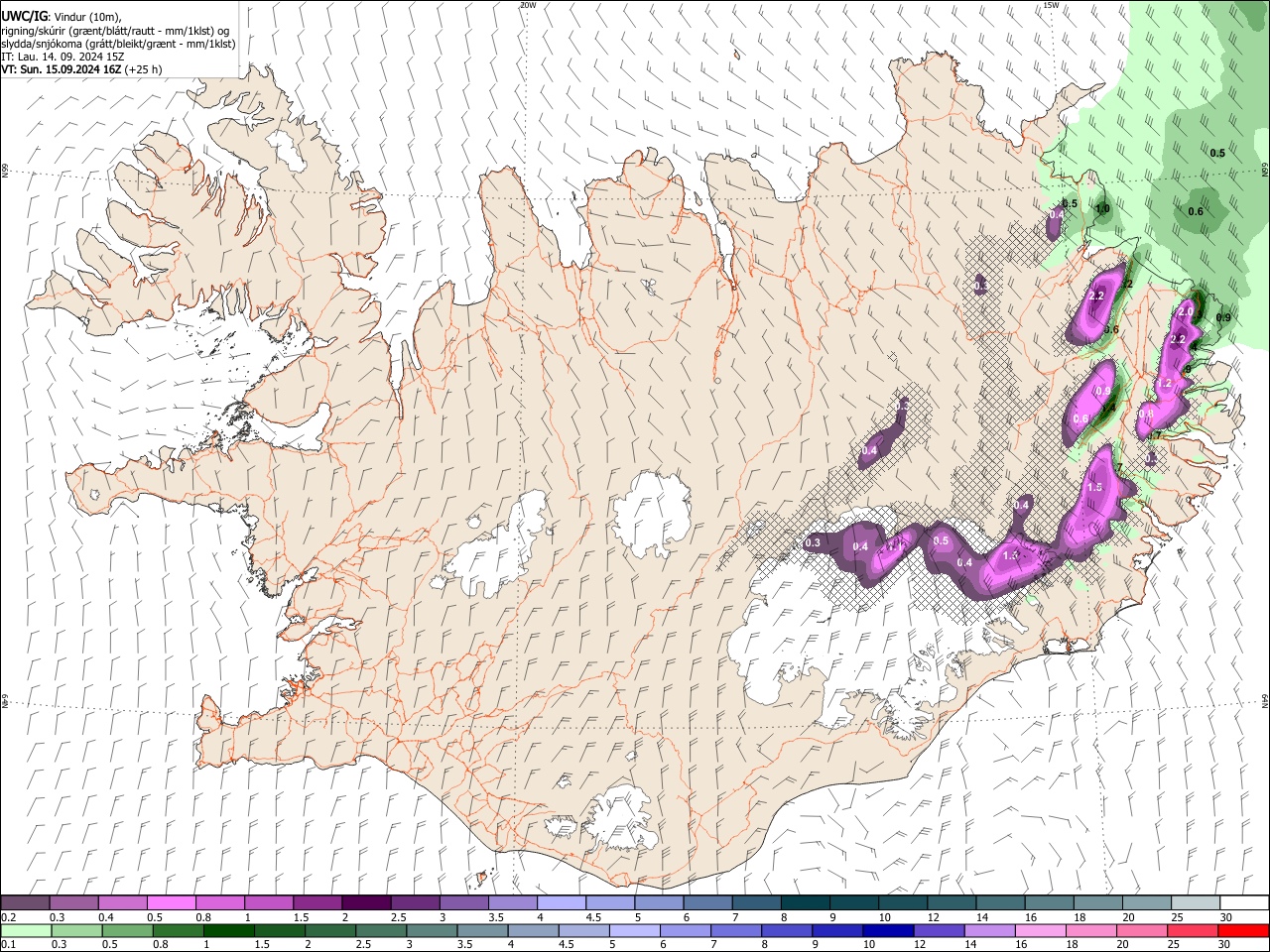Click the dark green 1 mm rain legend swatch

pos(228,931)
